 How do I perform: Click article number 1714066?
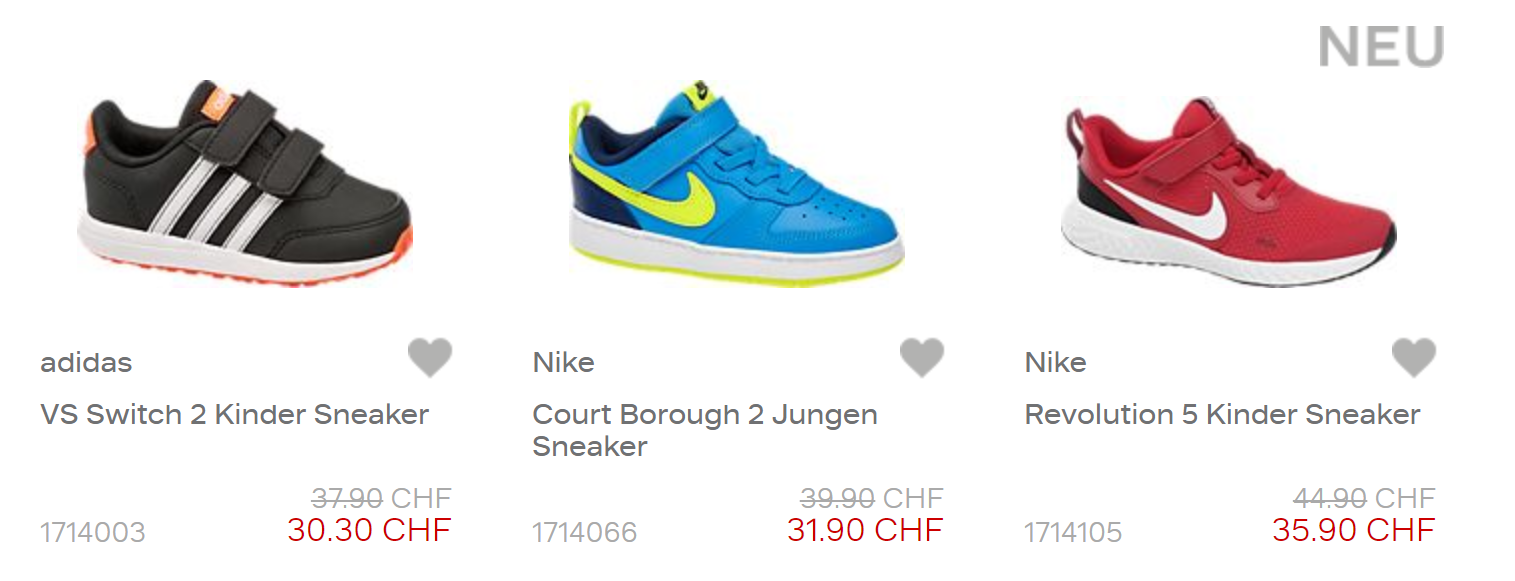[584, 532]
